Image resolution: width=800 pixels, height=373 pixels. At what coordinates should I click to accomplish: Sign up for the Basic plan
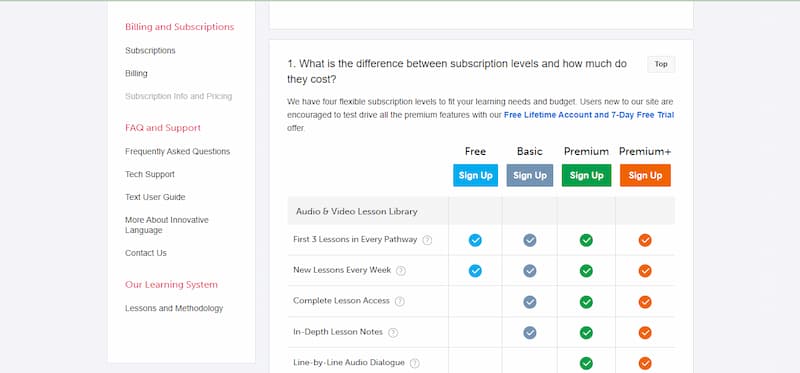pos(530,176)
